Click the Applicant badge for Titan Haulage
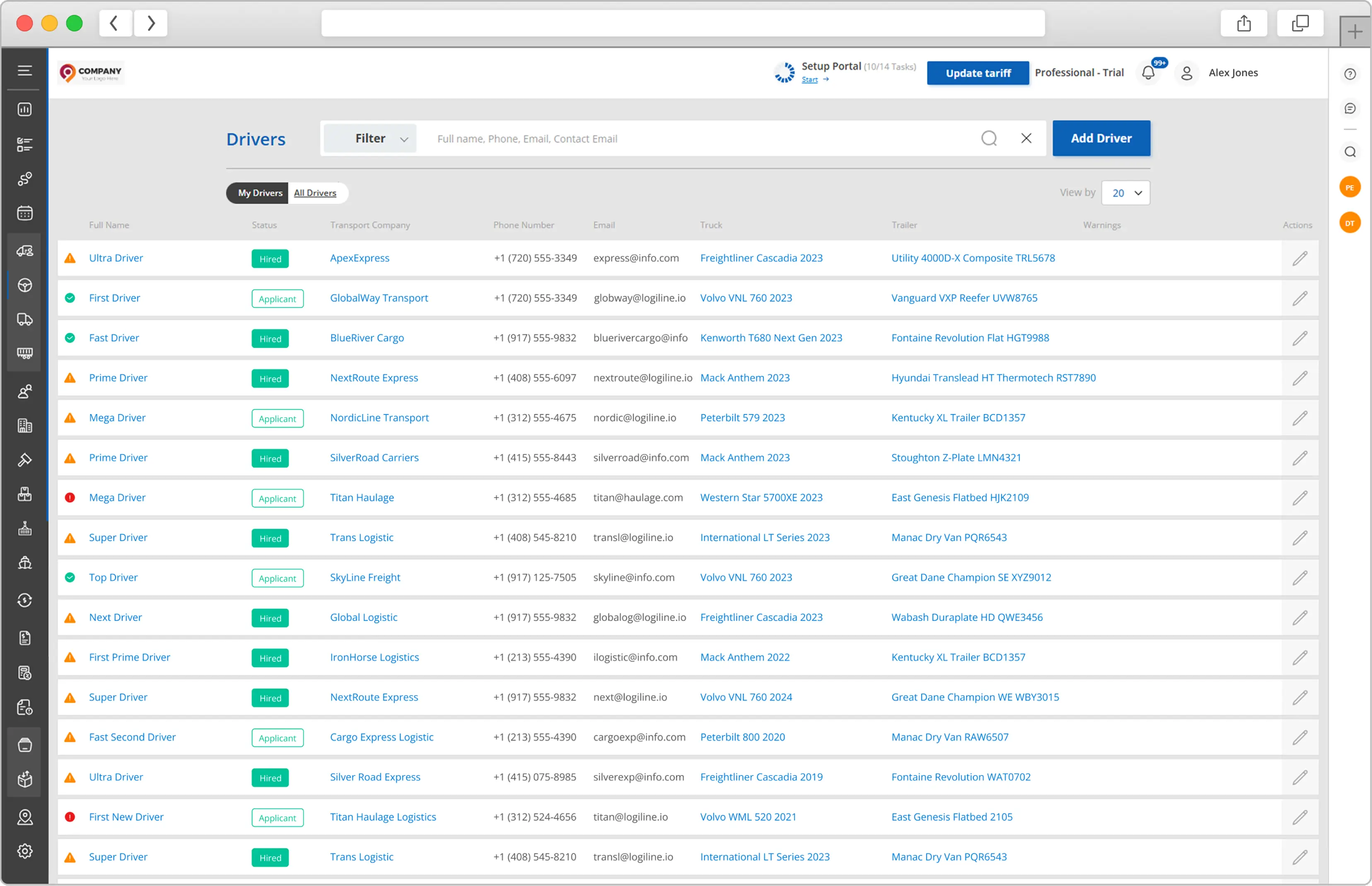1372x886 pixels. 278,498
